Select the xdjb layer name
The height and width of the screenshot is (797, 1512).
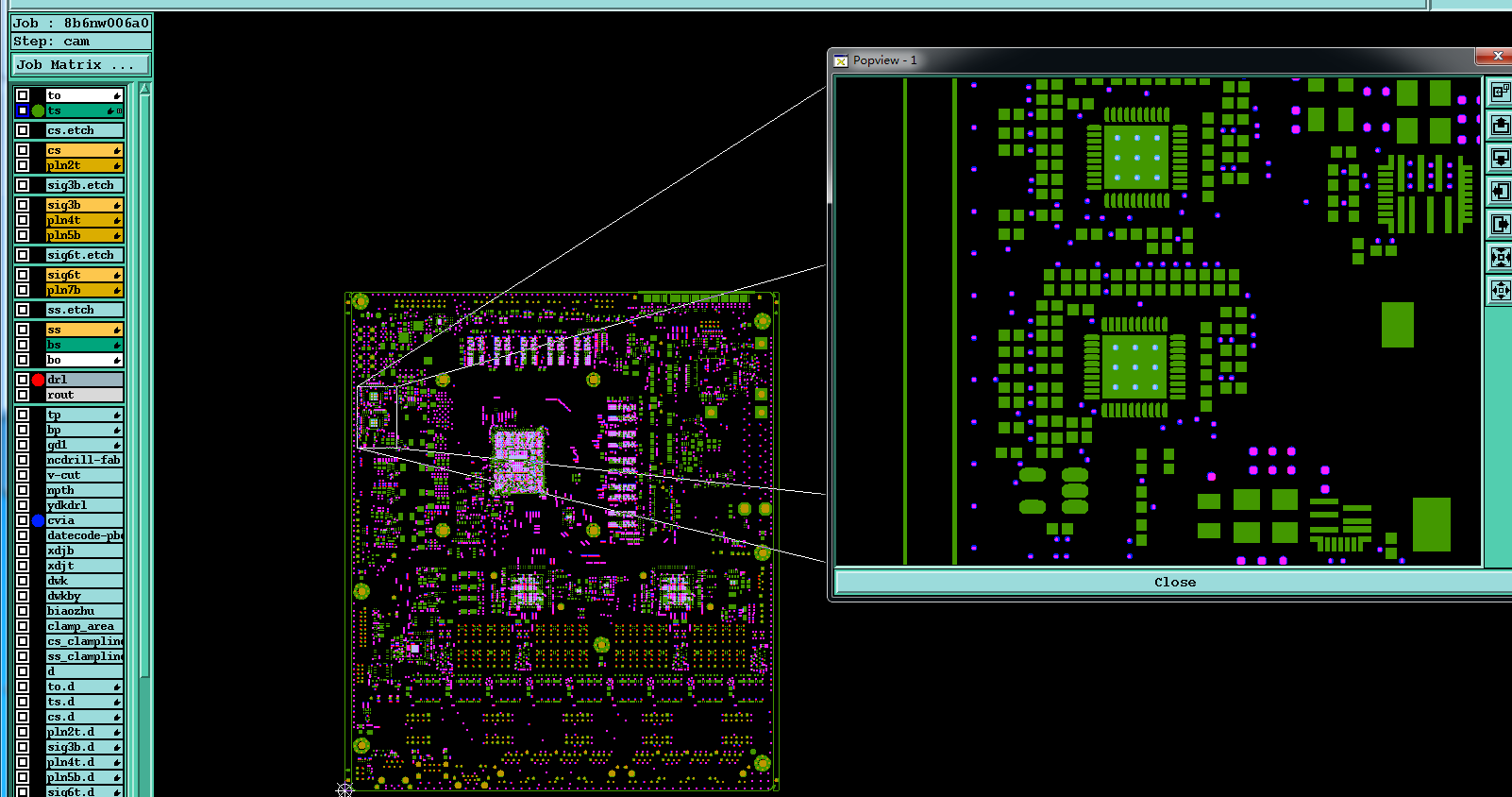tap(85, 551)
